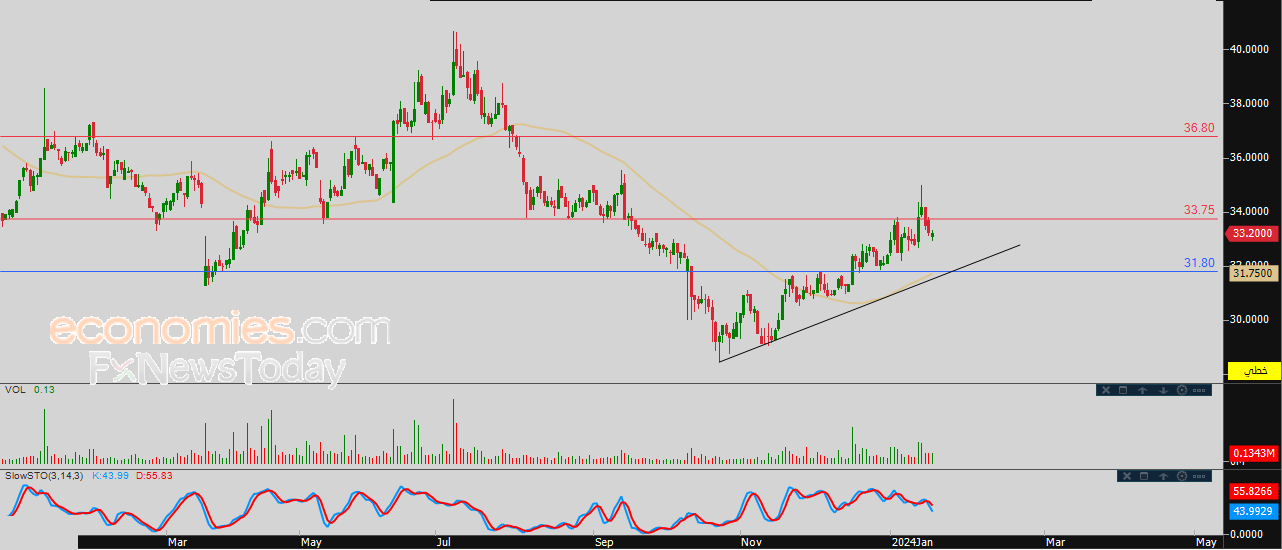Click the 0.1343M volume value tag

click(1252, 453)
